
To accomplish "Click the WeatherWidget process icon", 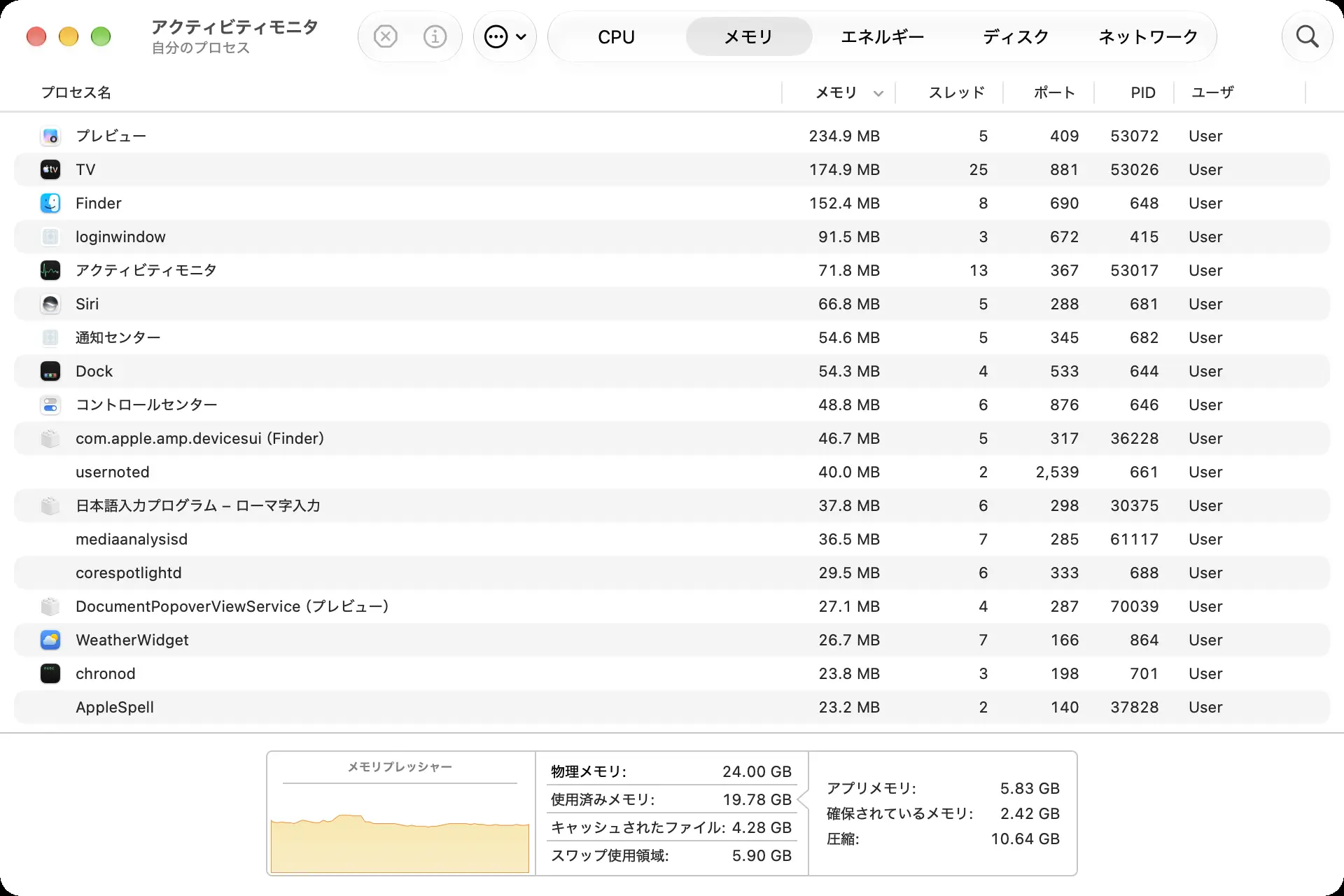I will click(50, 640).
